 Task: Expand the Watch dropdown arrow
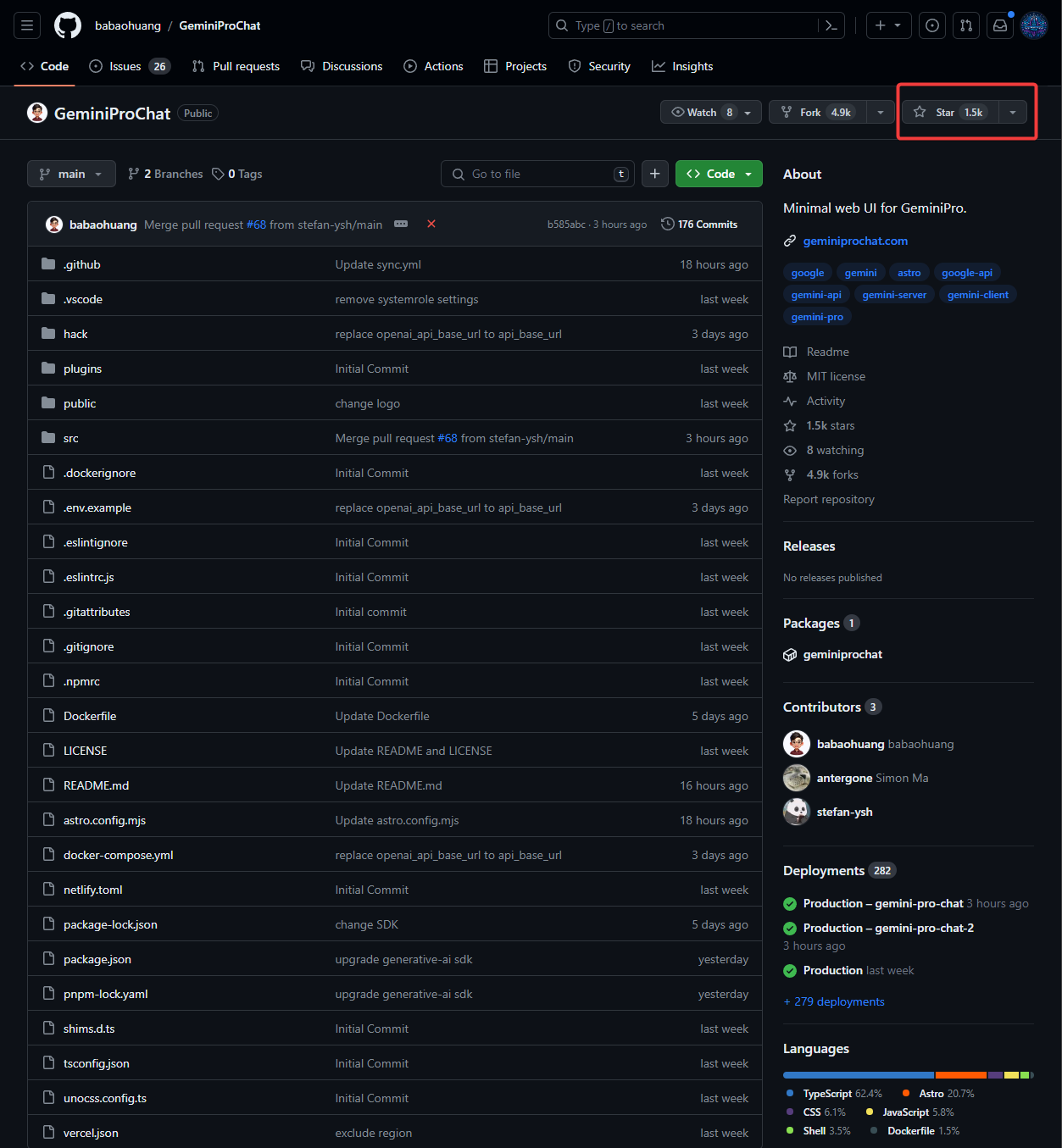point(748,113)
